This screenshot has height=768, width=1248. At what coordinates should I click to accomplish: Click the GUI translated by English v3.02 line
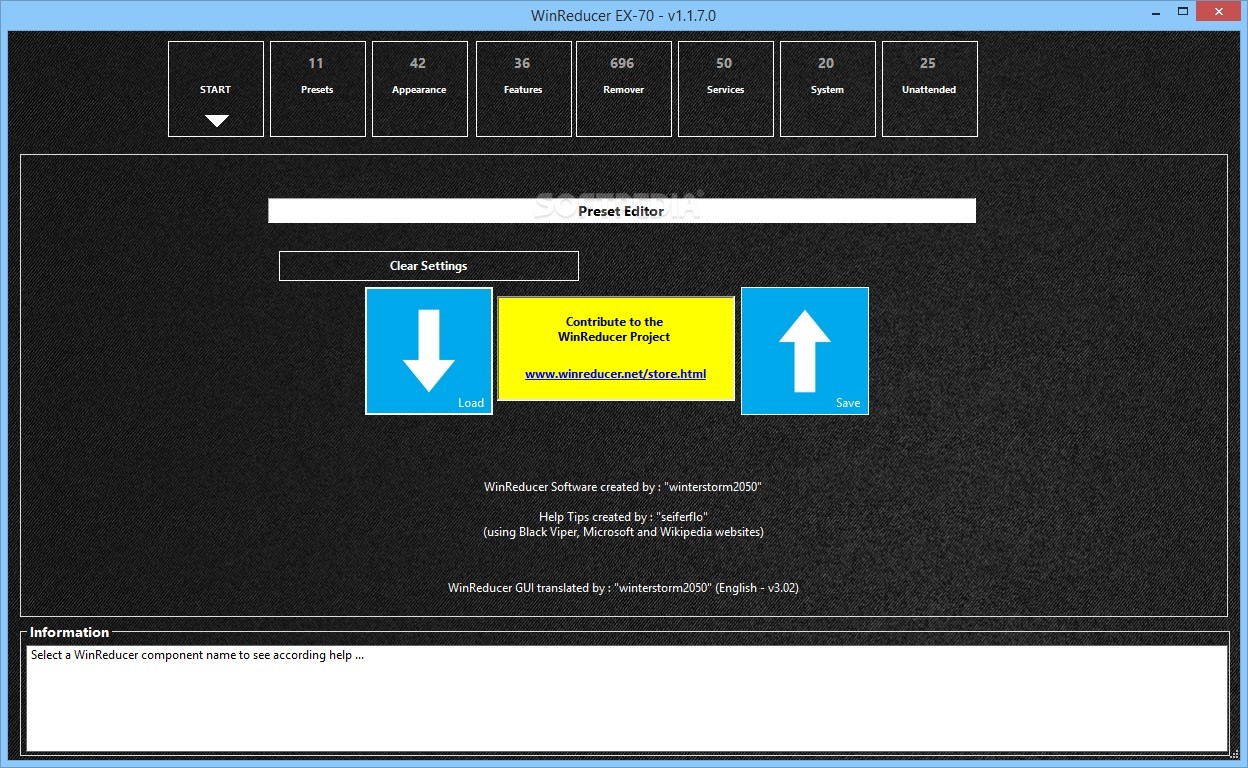(623, 588)
